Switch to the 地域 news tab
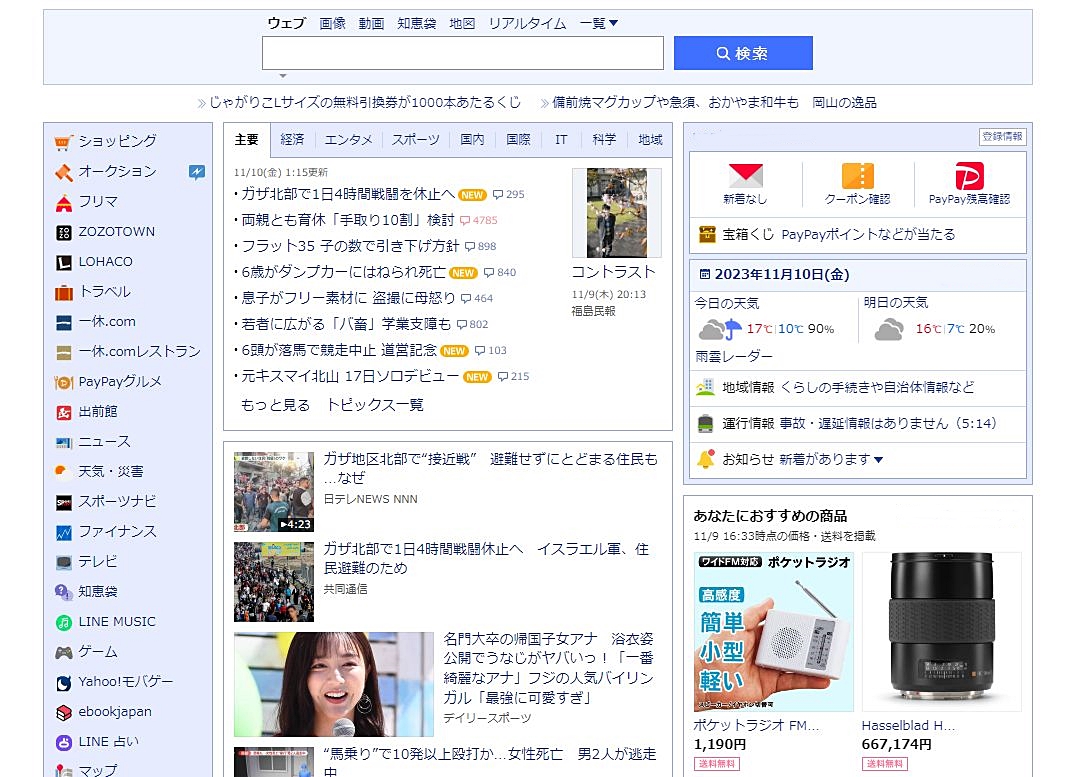Viewport: 1092px width, 777px height. [650, 140]
